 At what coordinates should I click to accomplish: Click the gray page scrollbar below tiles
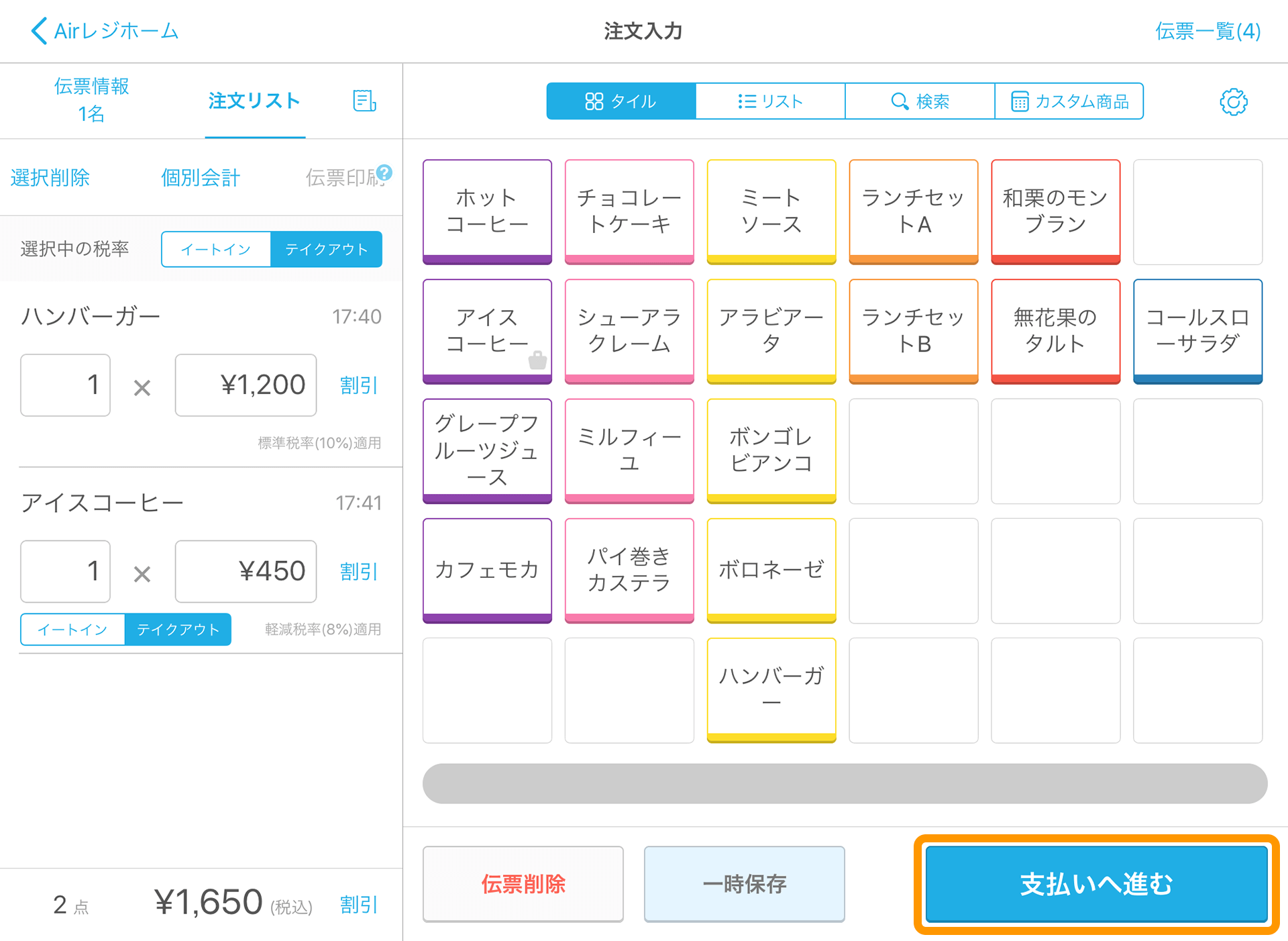click(845, 783)
